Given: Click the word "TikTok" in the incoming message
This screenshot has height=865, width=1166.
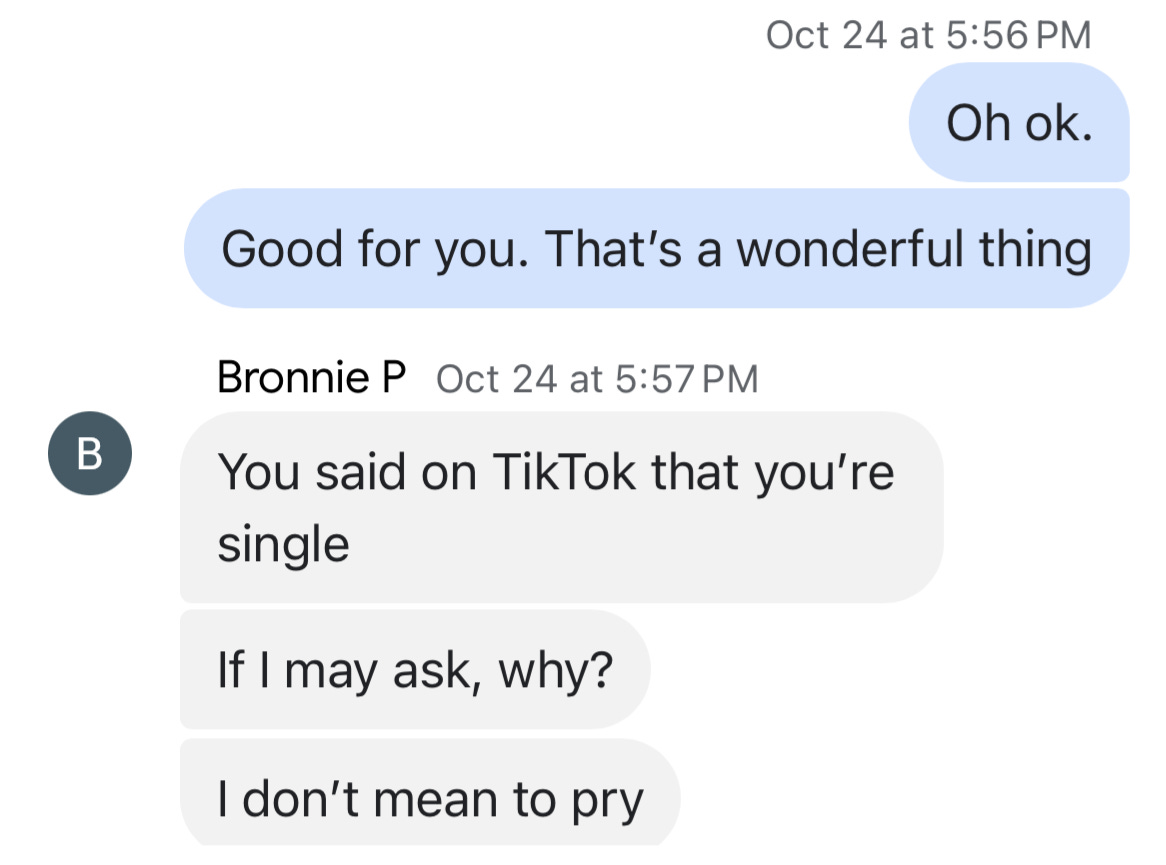Looking at the screenshot, I should pos(564,472).
